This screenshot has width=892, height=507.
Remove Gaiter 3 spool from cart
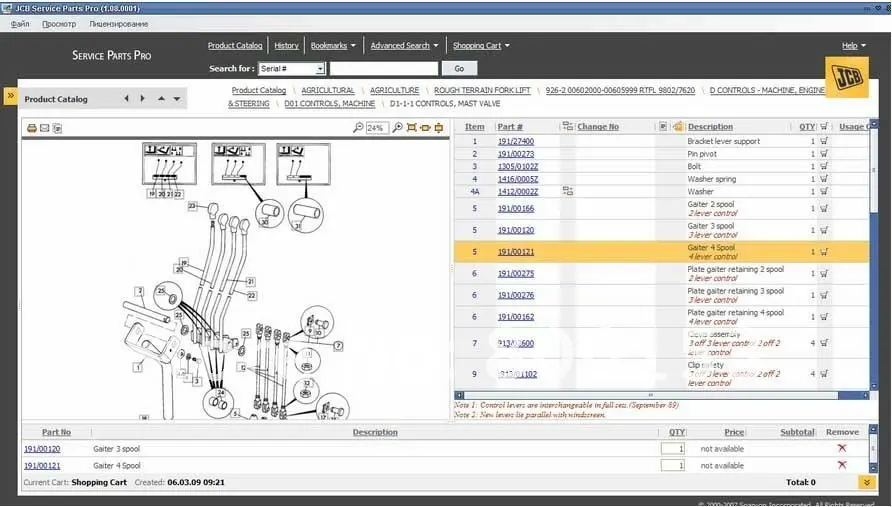(842, 448)
